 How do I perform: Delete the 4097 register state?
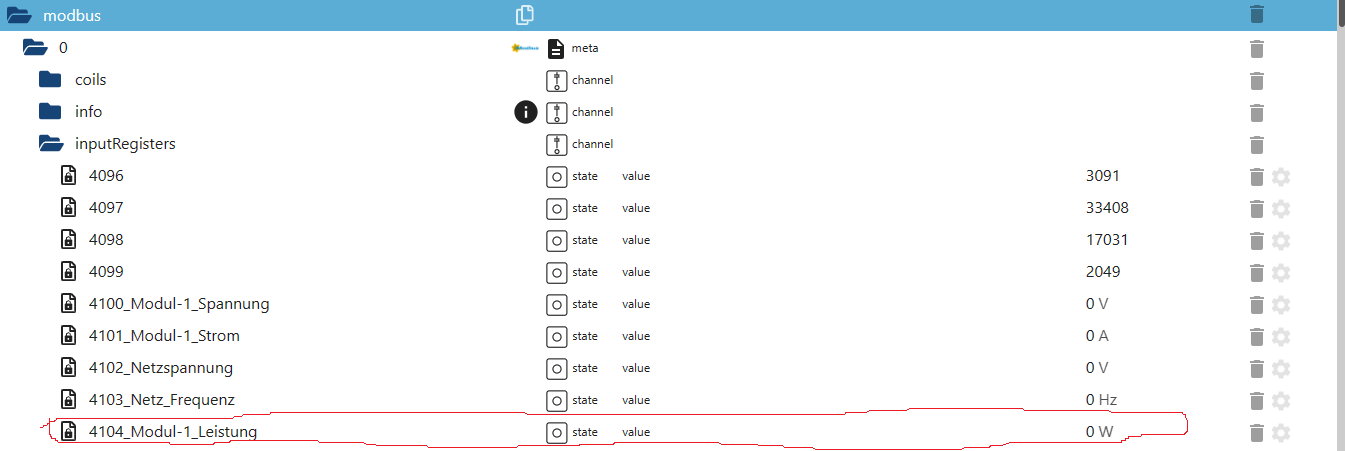[x=1257, y=209]
